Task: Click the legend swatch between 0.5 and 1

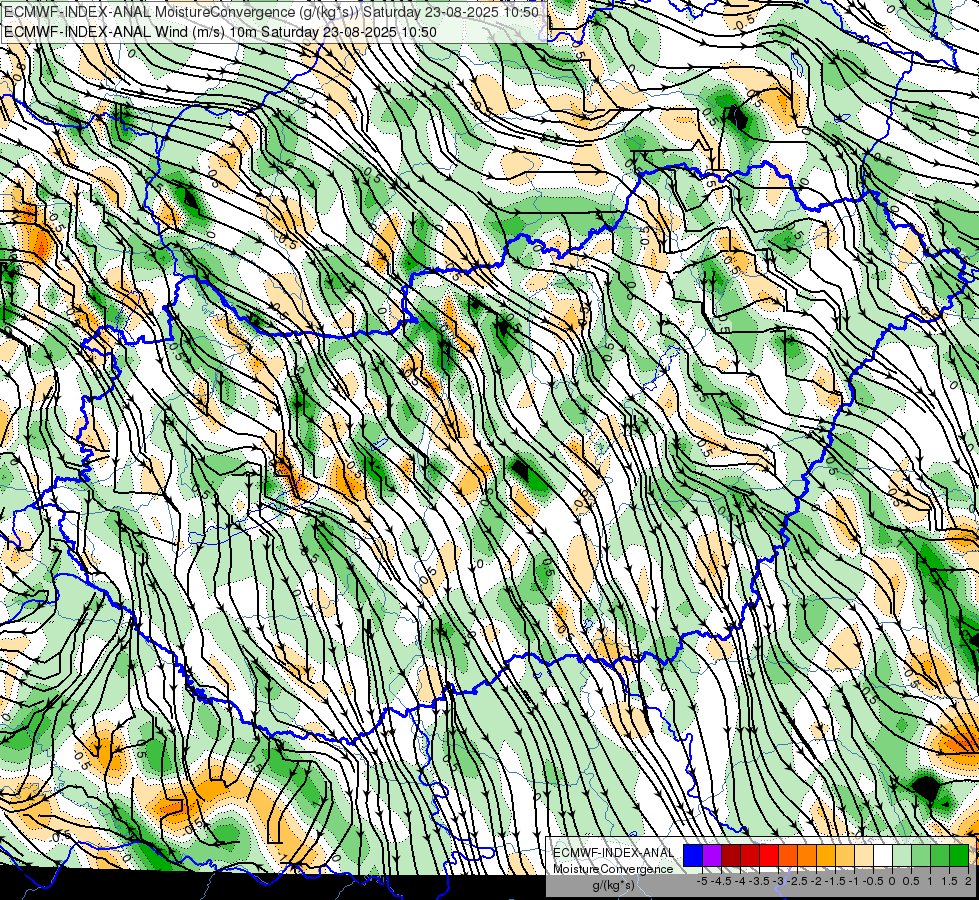Action: tap(921, 856)
